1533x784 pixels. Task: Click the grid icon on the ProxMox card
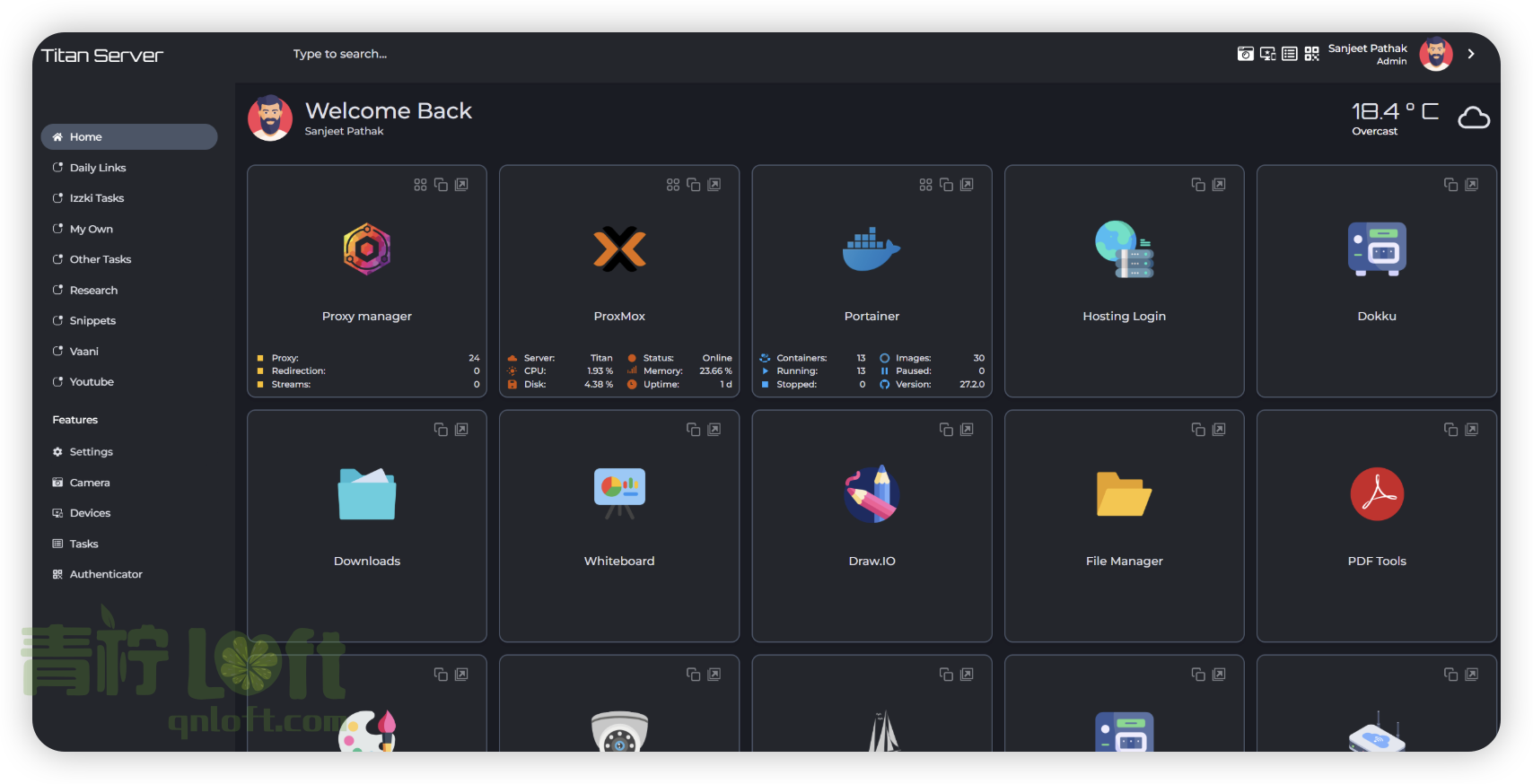click(673, 185)
